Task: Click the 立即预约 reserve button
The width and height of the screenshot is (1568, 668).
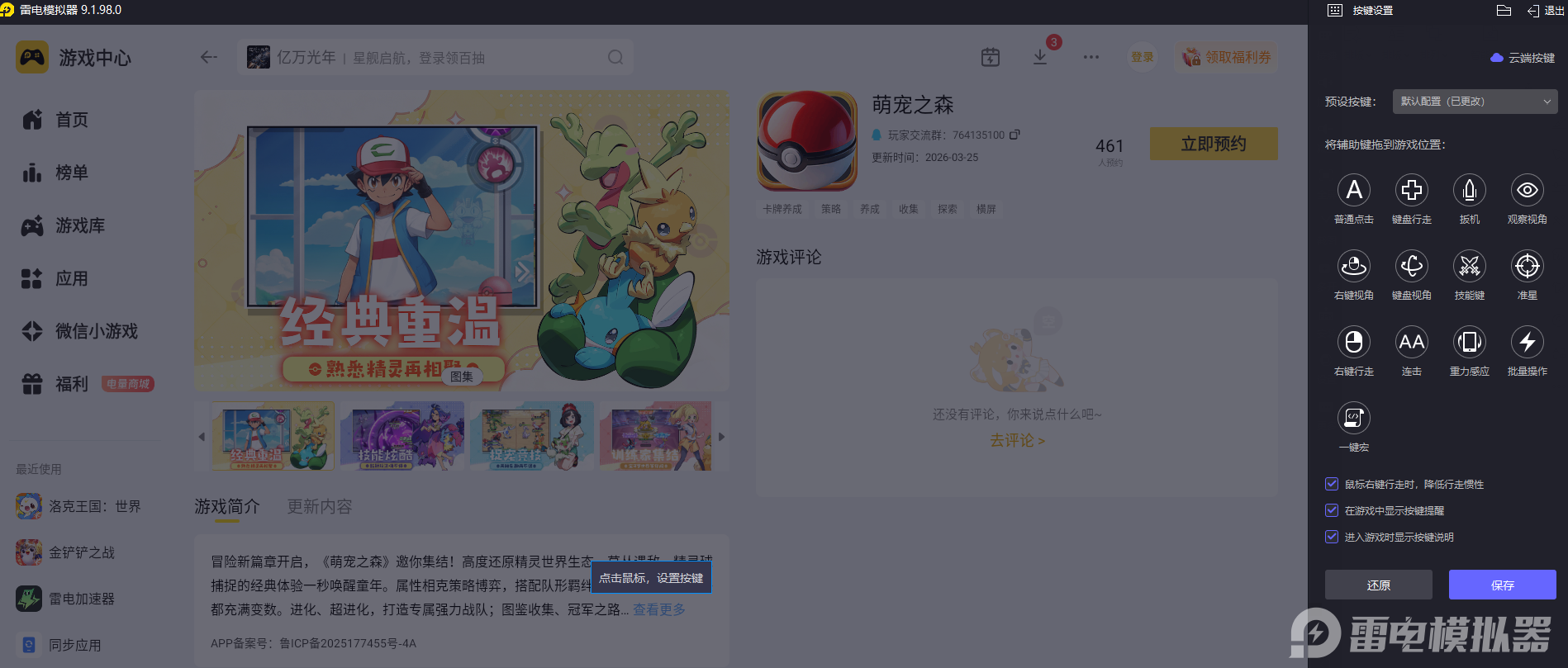Action: (1214, 144)
